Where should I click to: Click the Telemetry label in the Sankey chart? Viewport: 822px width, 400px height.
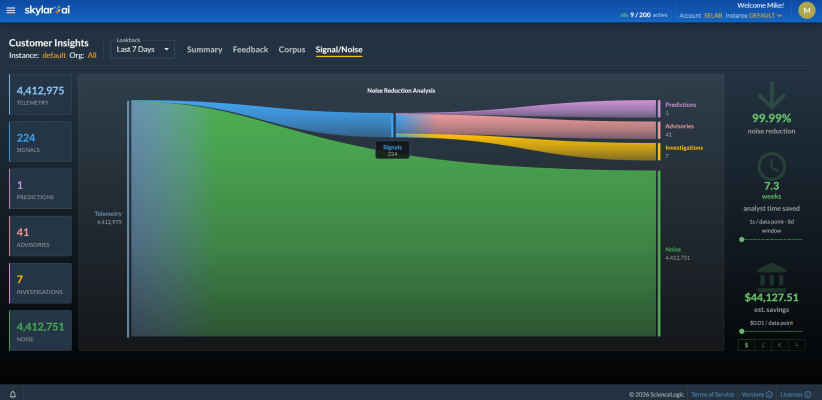point(108,214)
